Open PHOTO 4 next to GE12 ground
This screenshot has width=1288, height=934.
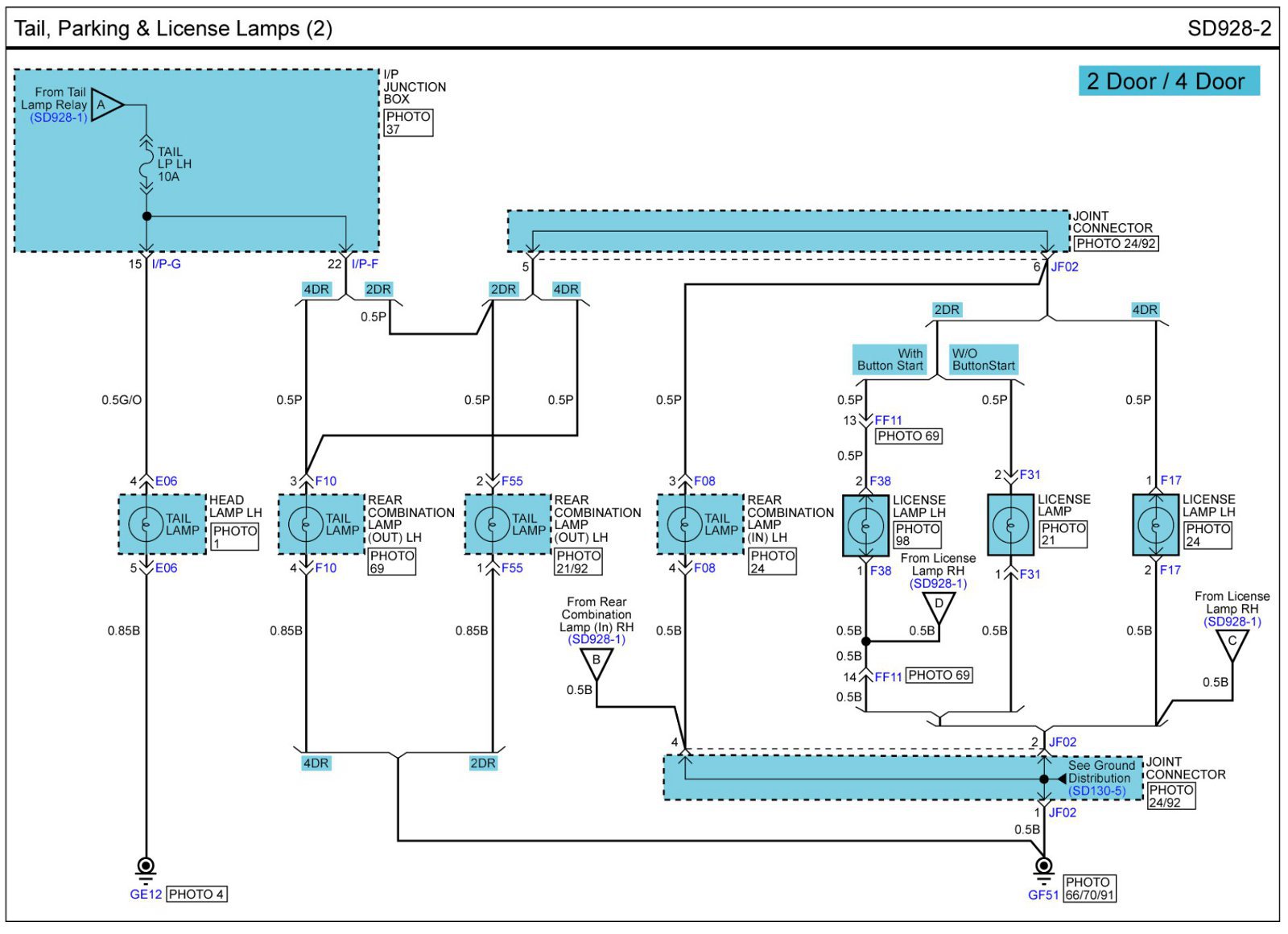(196, 894)
